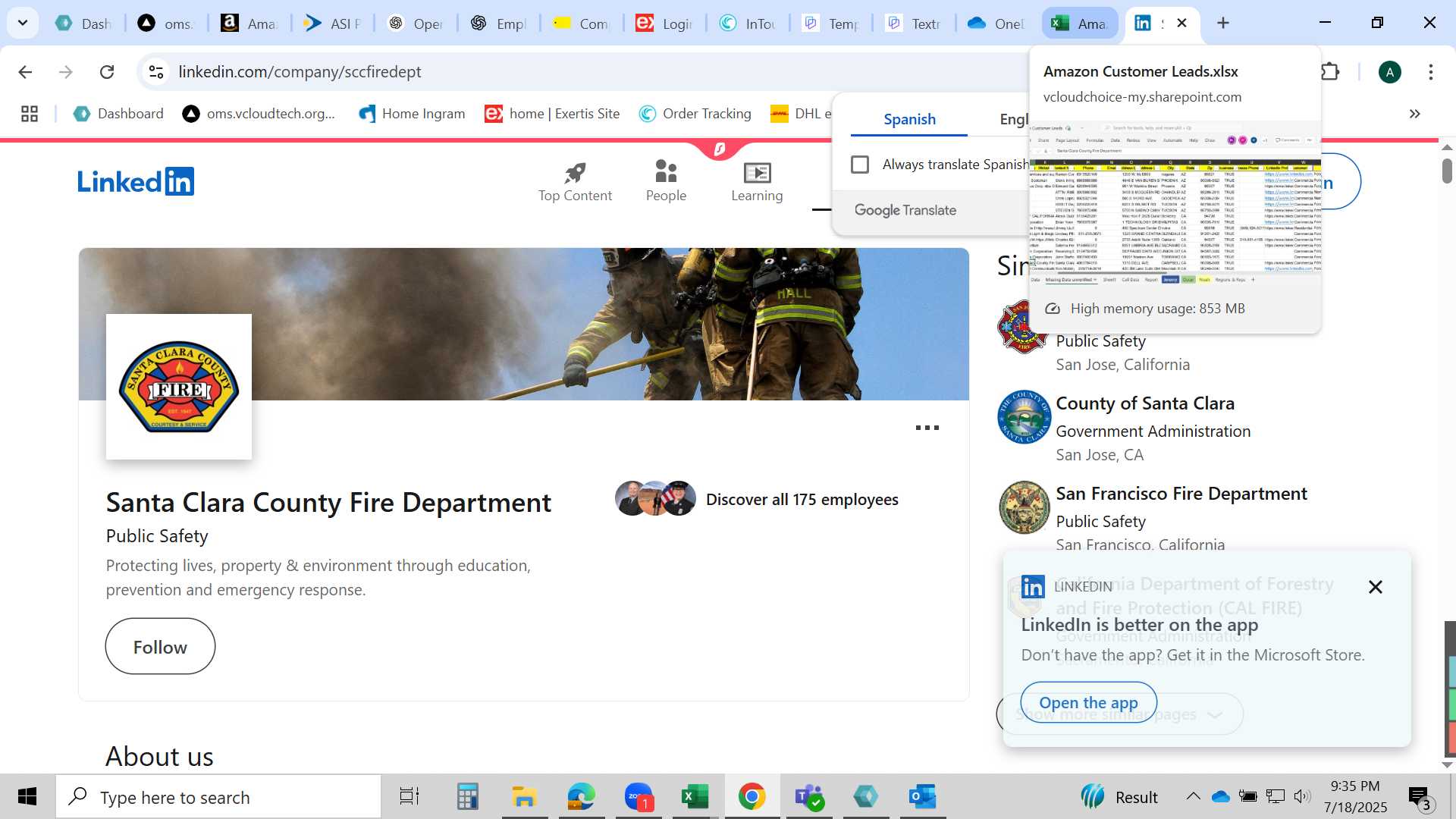This screenshot has height=819, width=1456.
Task: Open Order Tracking bookmark
Action: 695,114
